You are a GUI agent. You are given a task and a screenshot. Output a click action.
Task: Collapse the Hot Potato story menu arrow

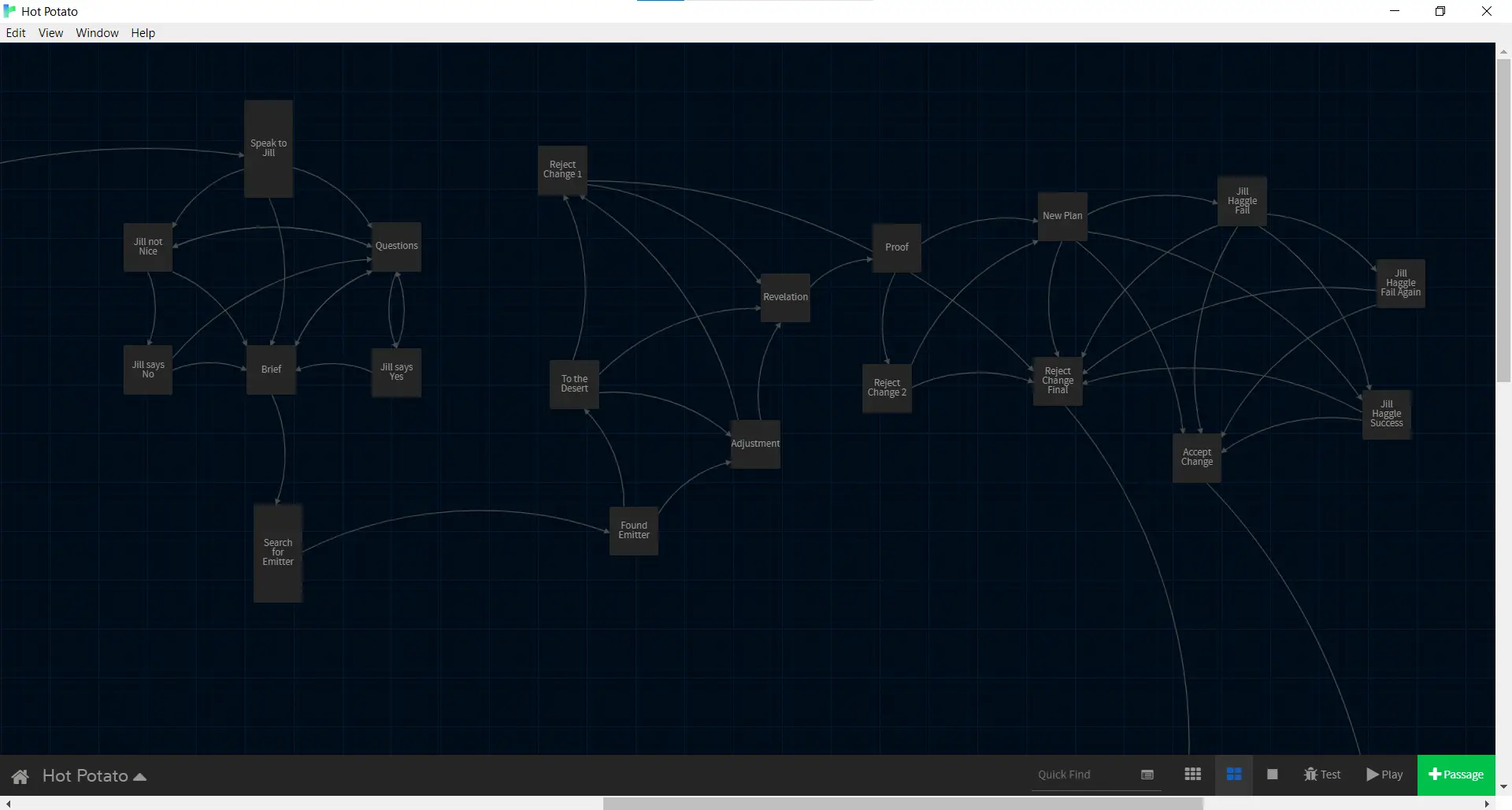pos(140,777)
